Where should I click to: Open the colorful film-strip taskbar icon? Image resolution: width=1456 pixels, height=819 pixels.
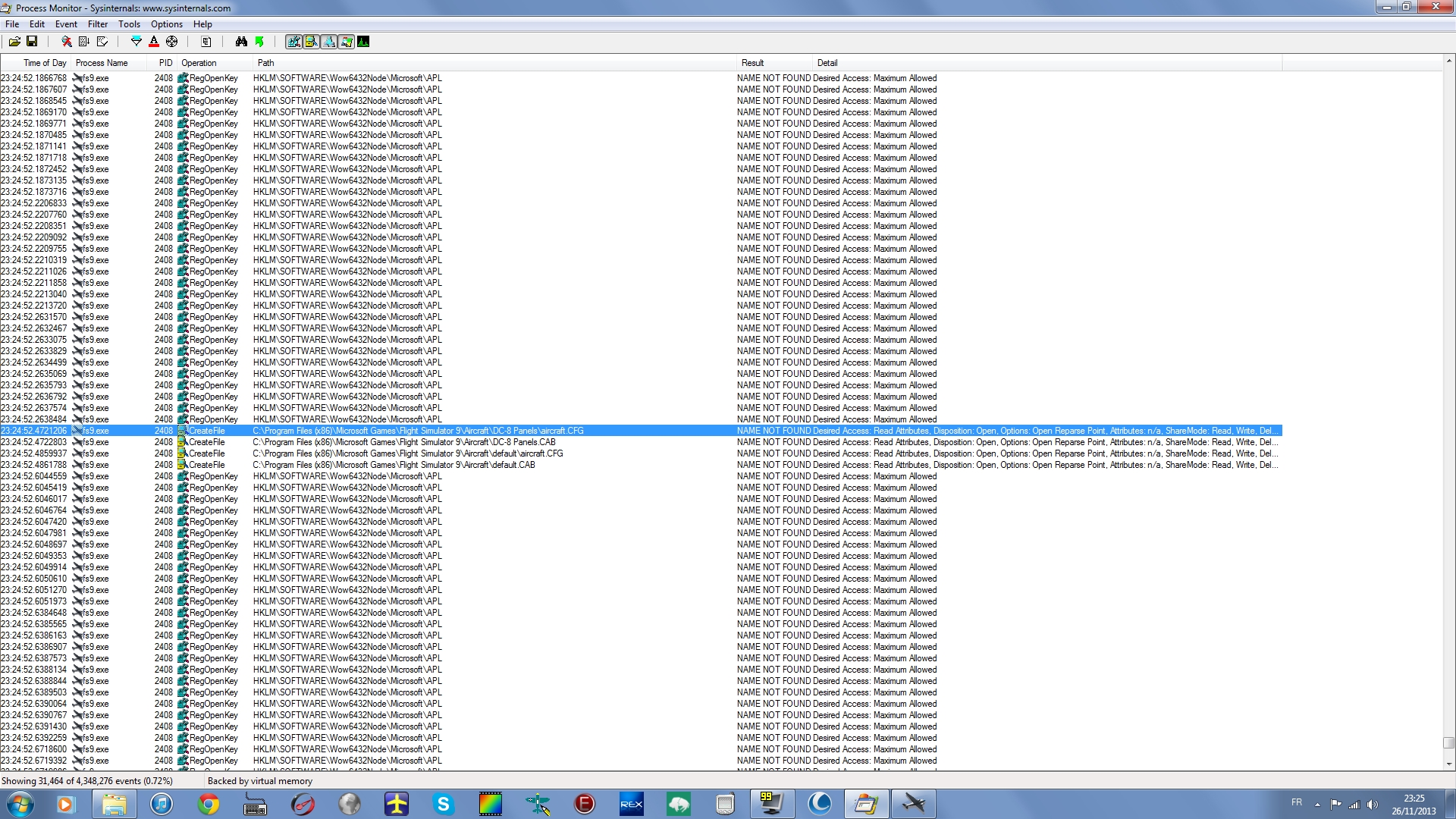[x=491, y=804]
